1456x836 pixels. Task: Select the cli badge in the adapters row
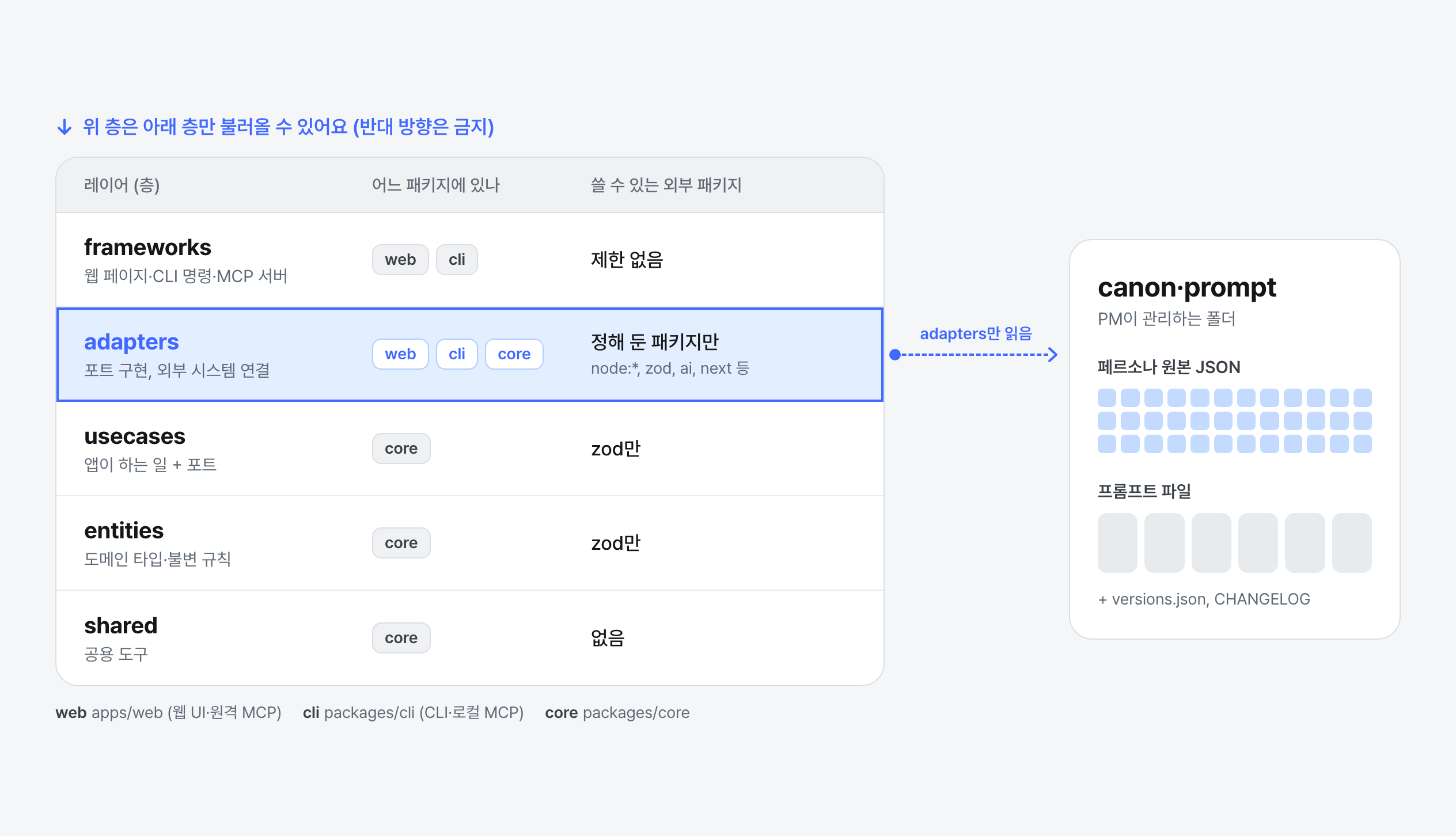pos(457,354)
